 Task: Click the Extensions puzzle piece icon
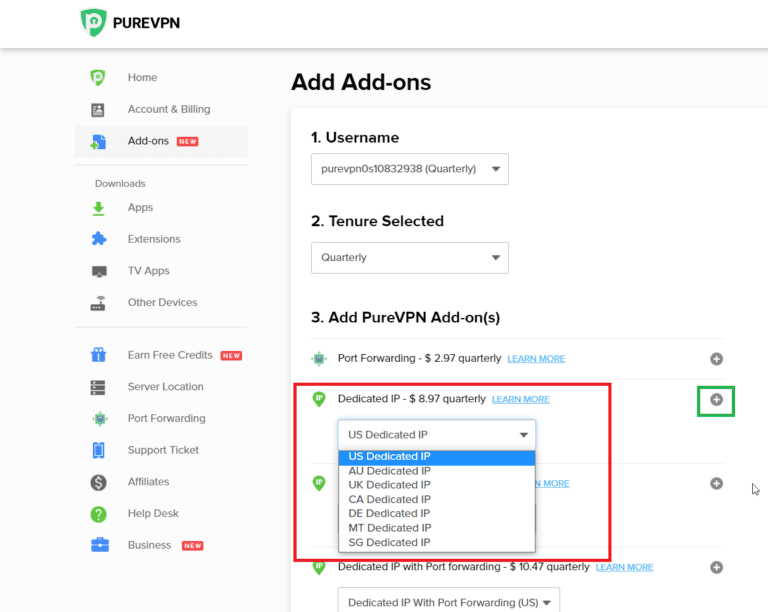pyautogui.click(x=98, y=239)
